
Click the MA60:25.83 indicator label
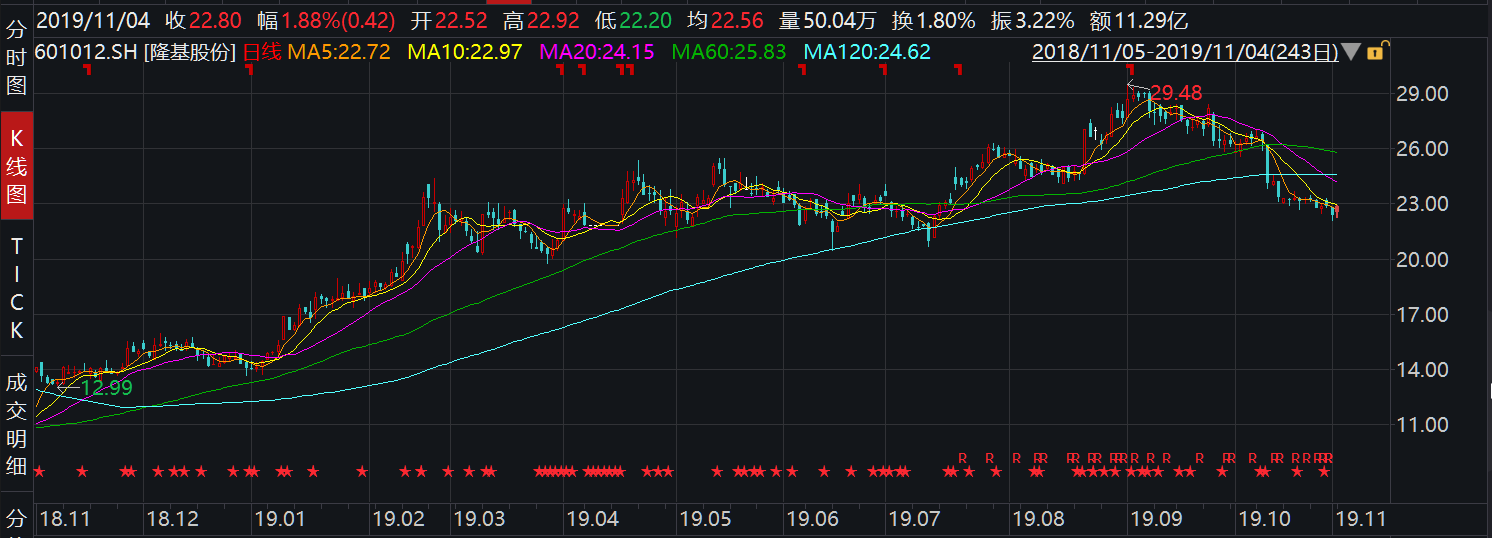click(729, 52)
